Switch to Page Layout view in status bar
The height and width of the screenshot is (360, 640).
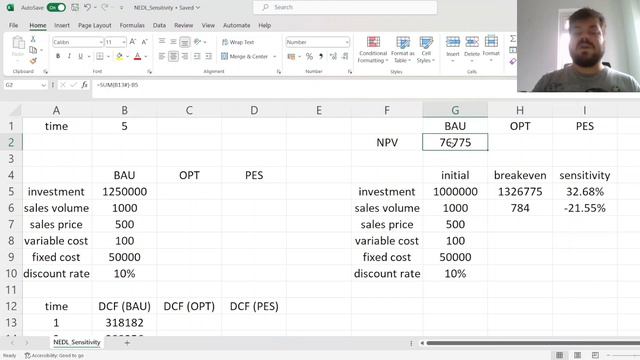pos(577,356)
